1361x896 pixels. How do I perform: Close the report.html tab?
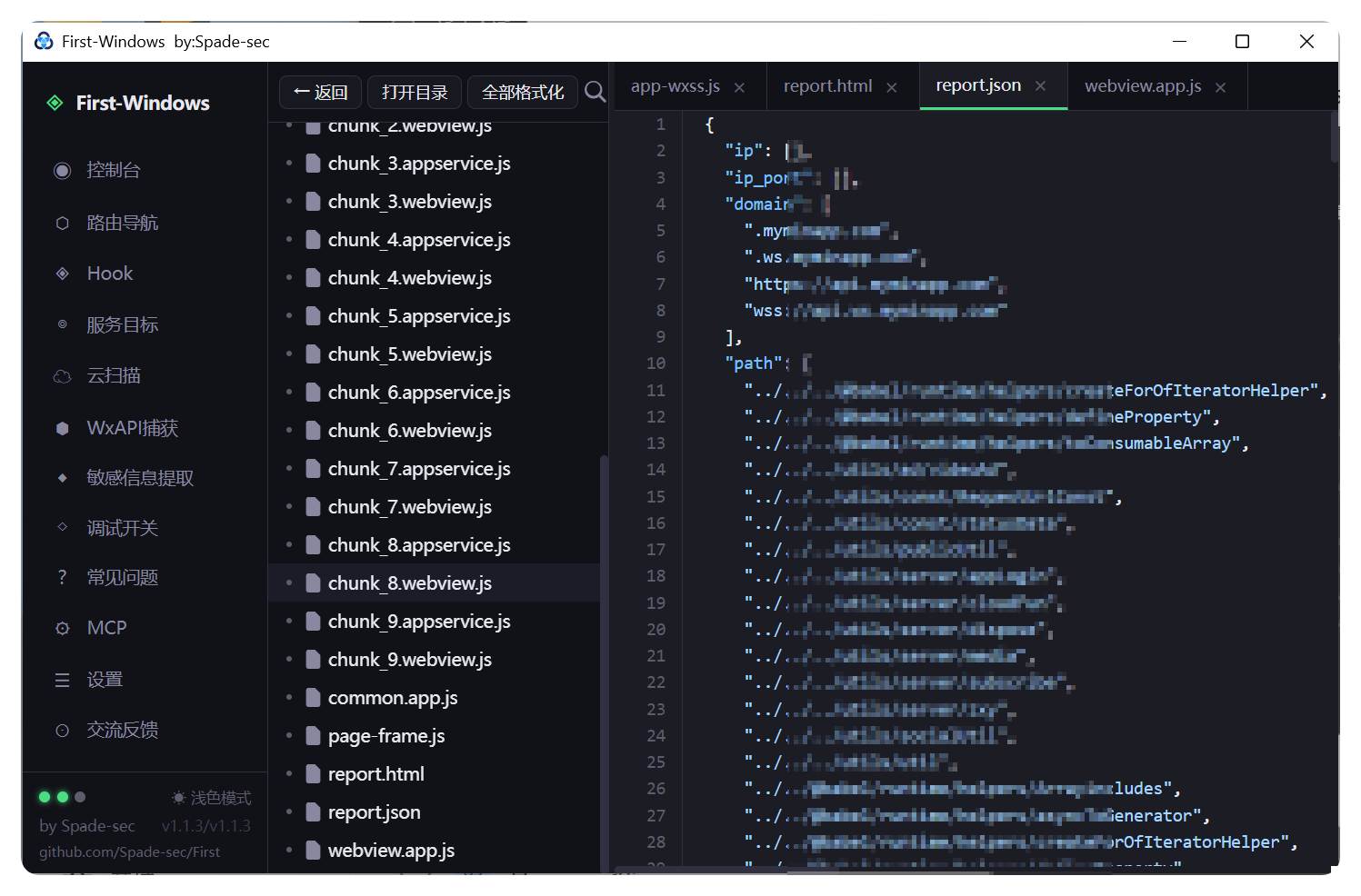click(892, 87)
